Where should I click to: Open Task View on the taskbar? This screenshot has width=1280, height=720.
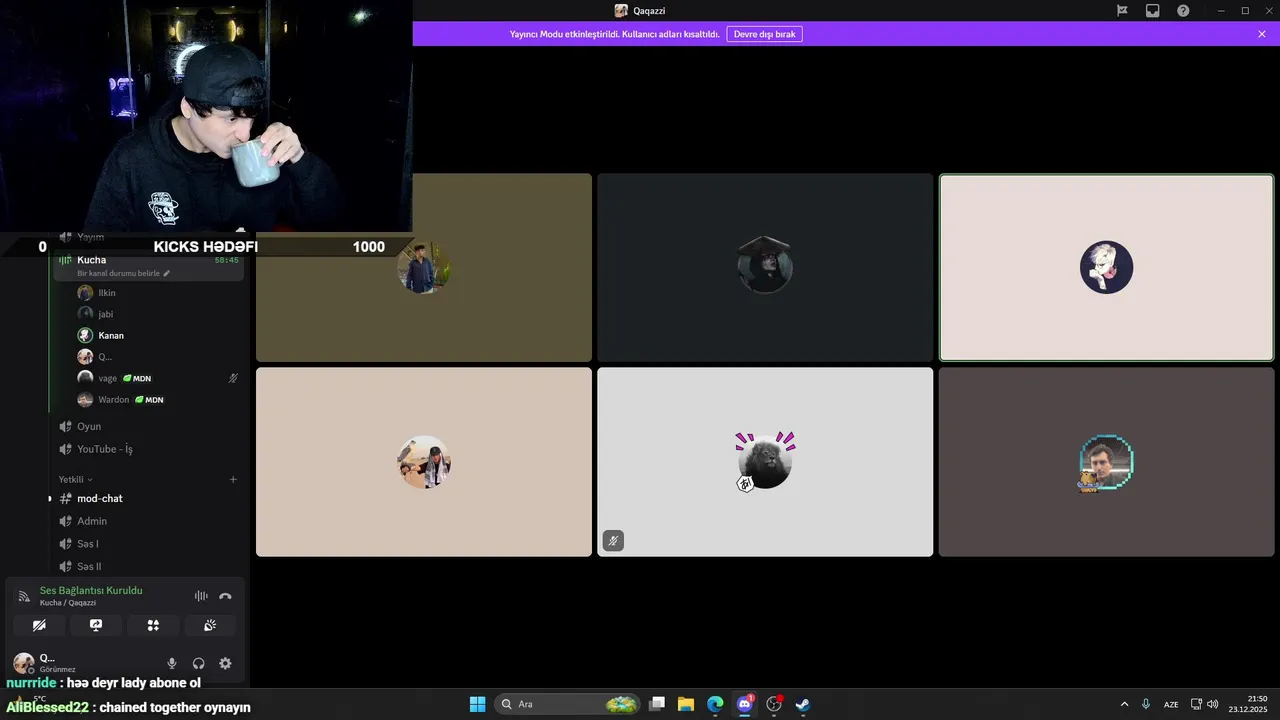657,704
